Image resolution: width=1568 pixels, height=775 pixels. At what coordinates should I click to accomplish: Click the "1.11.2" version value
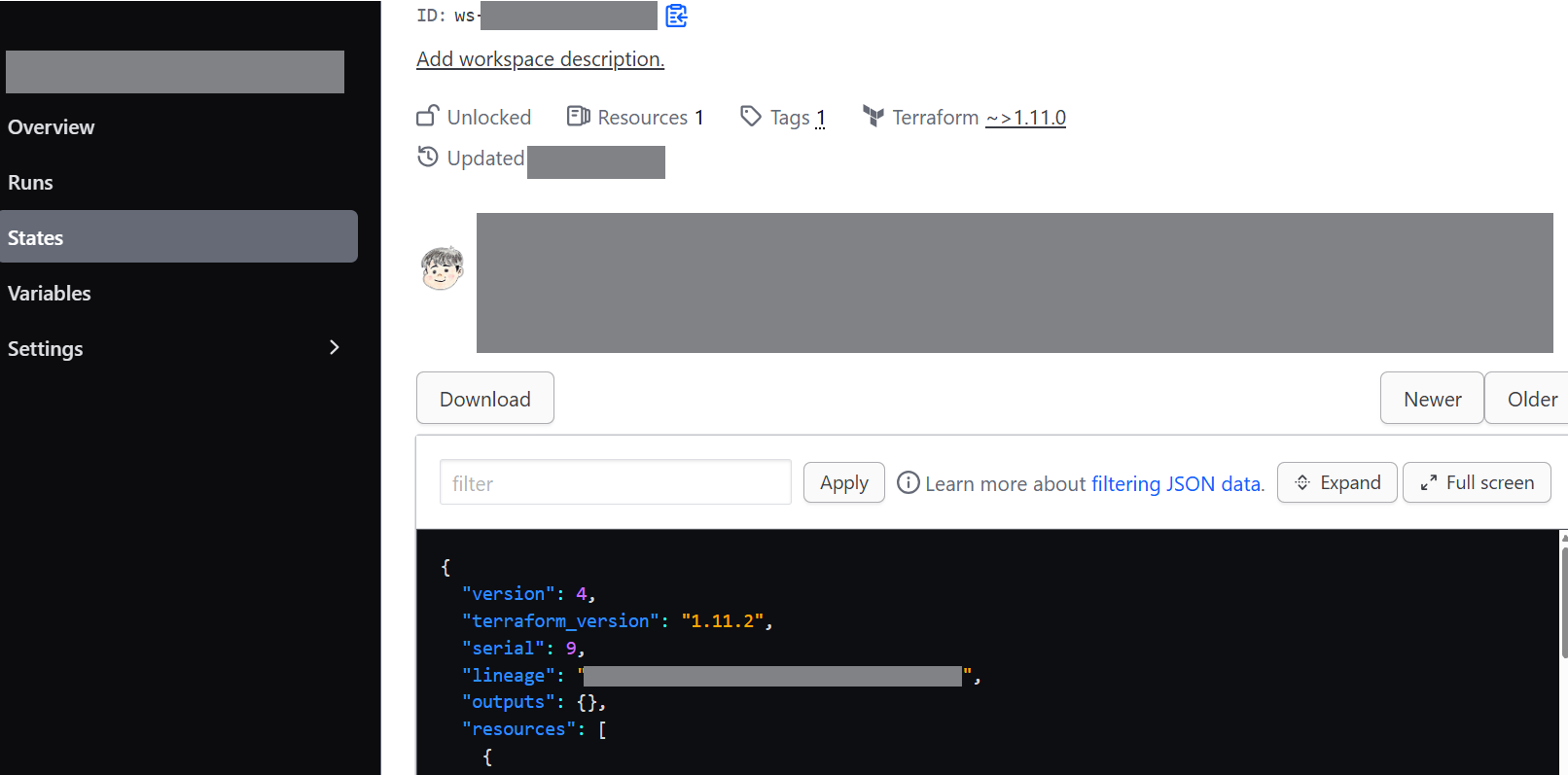pos(723,620)
